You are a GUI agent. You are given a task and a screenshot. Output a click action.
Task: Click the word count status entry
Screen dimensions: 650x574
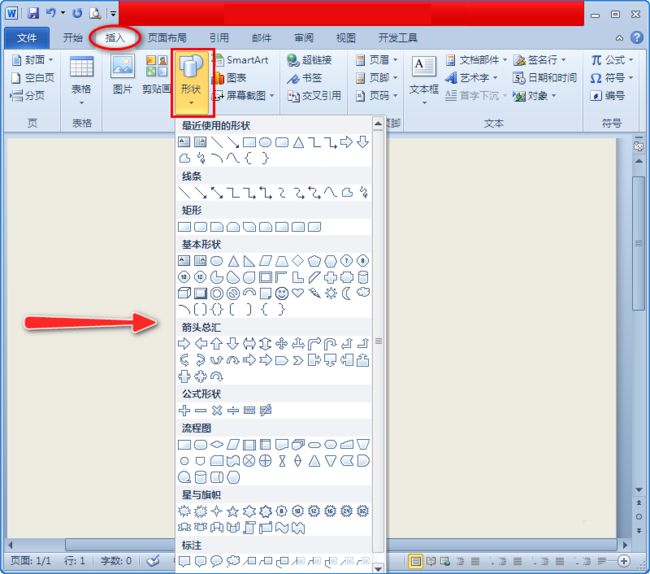116,561
